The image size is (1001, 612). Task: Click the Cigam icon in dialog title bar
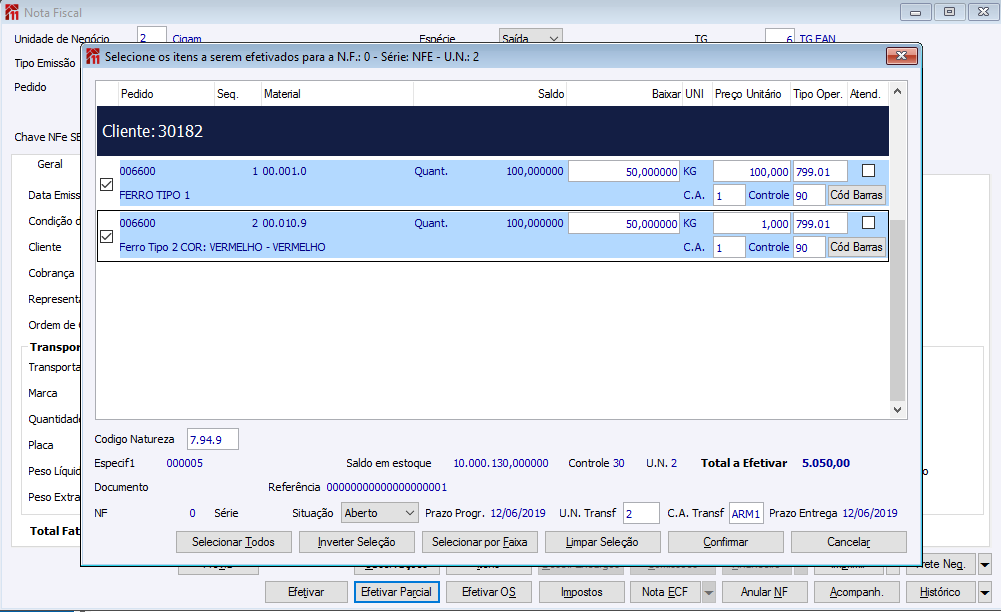click(93, 56)
